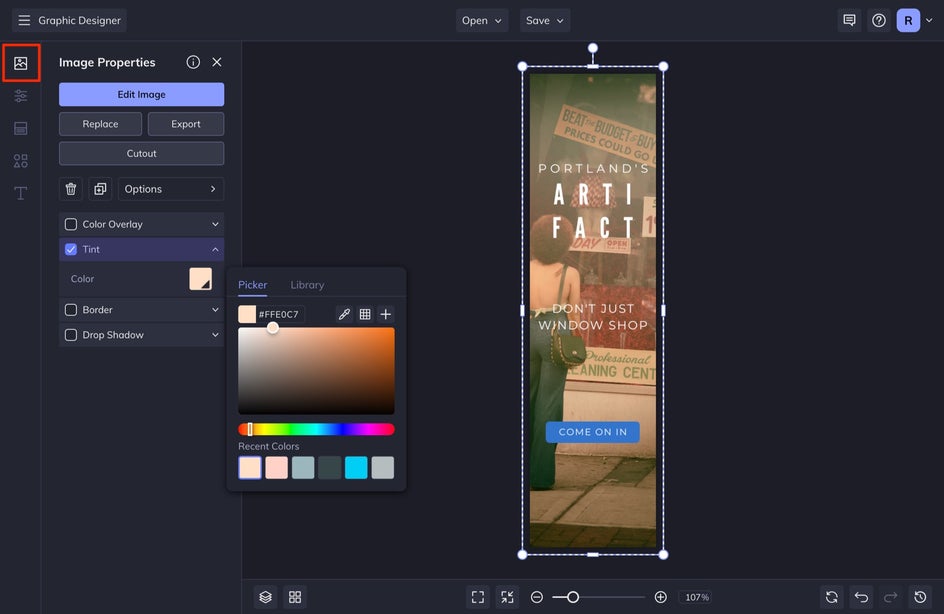Click the hex color field #FFE0C7
This screenshot has height=614, width=944.
pyautogui.click(x=279, y=314)
